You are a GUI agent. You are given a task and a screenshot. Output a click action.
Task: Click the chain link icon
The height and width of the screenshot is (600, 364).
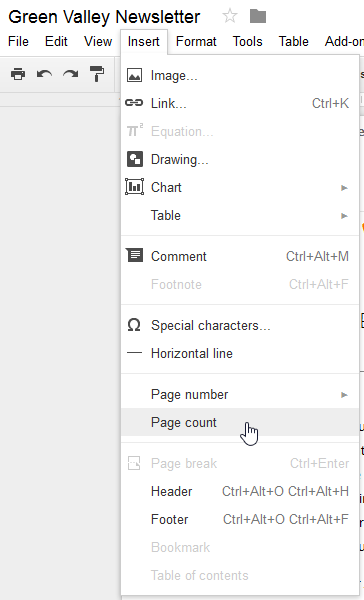pos(134,103)
